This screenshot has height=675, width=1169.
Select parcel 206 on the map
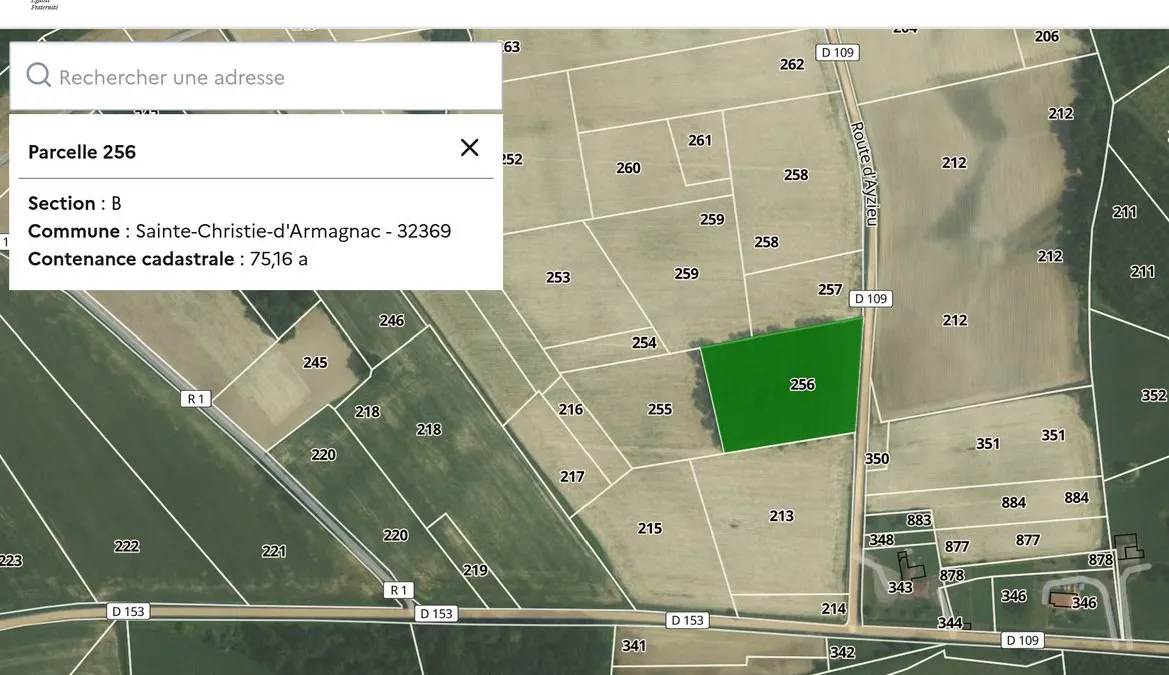(1047, 37)
